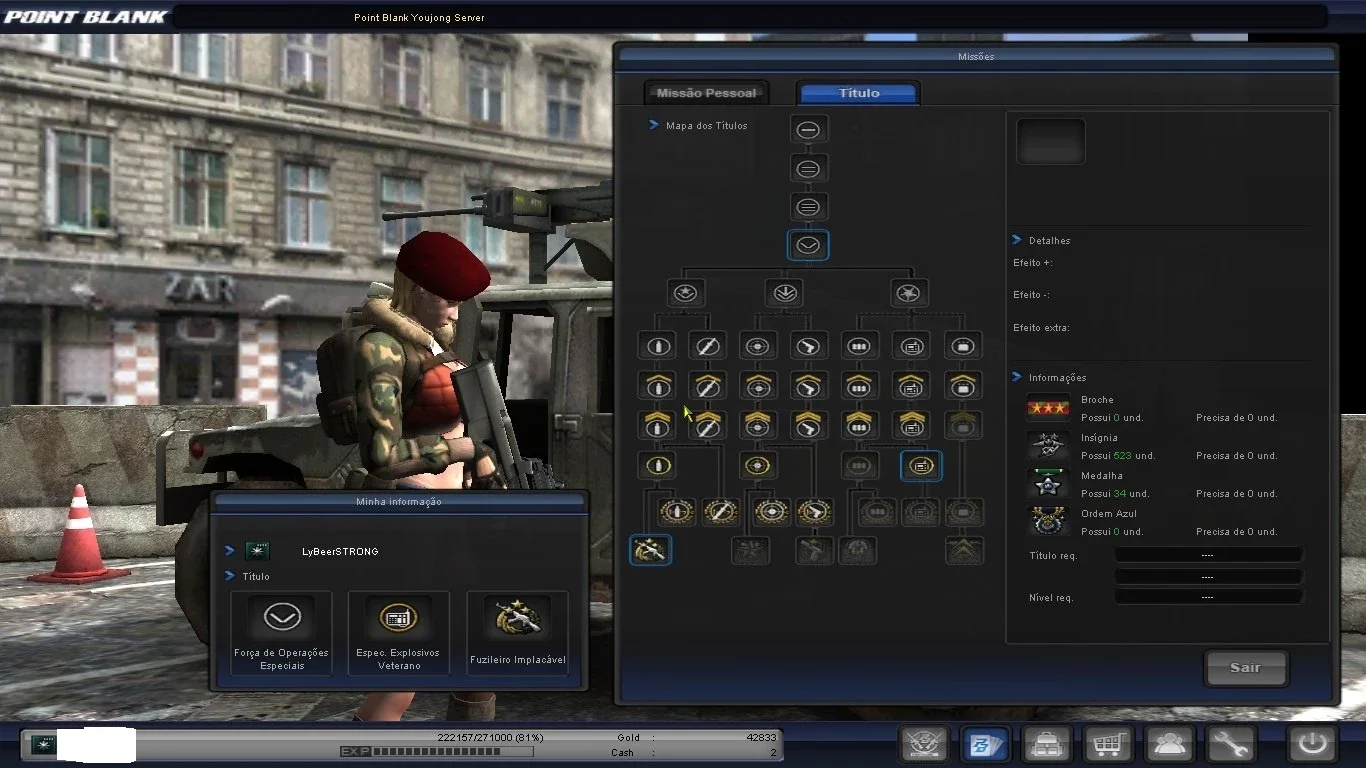1366x768 pixels.
Task: Select the gold-ringed bullet title node
Action: point(657,465)
